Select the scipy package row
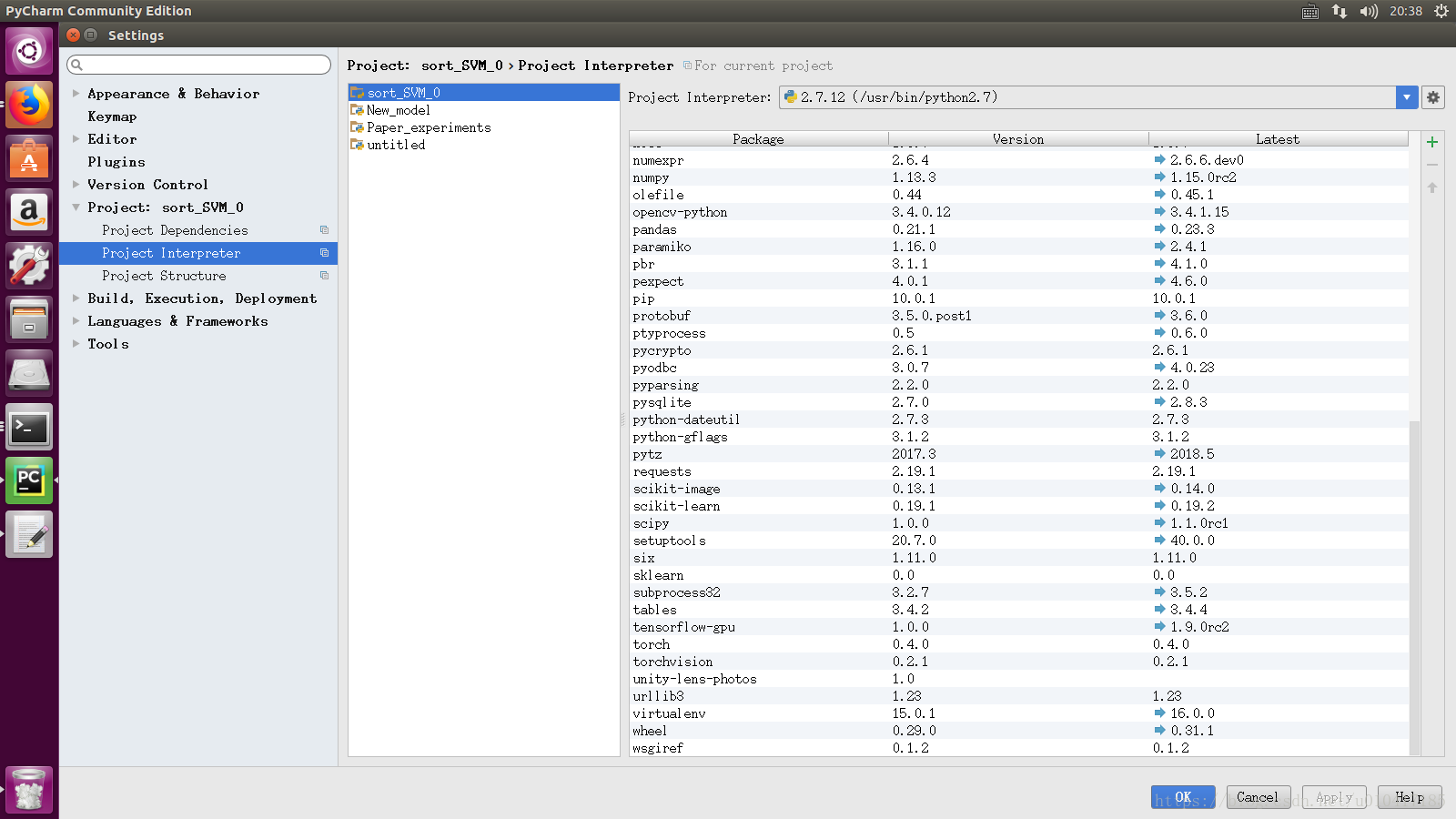 (1018, 523)
